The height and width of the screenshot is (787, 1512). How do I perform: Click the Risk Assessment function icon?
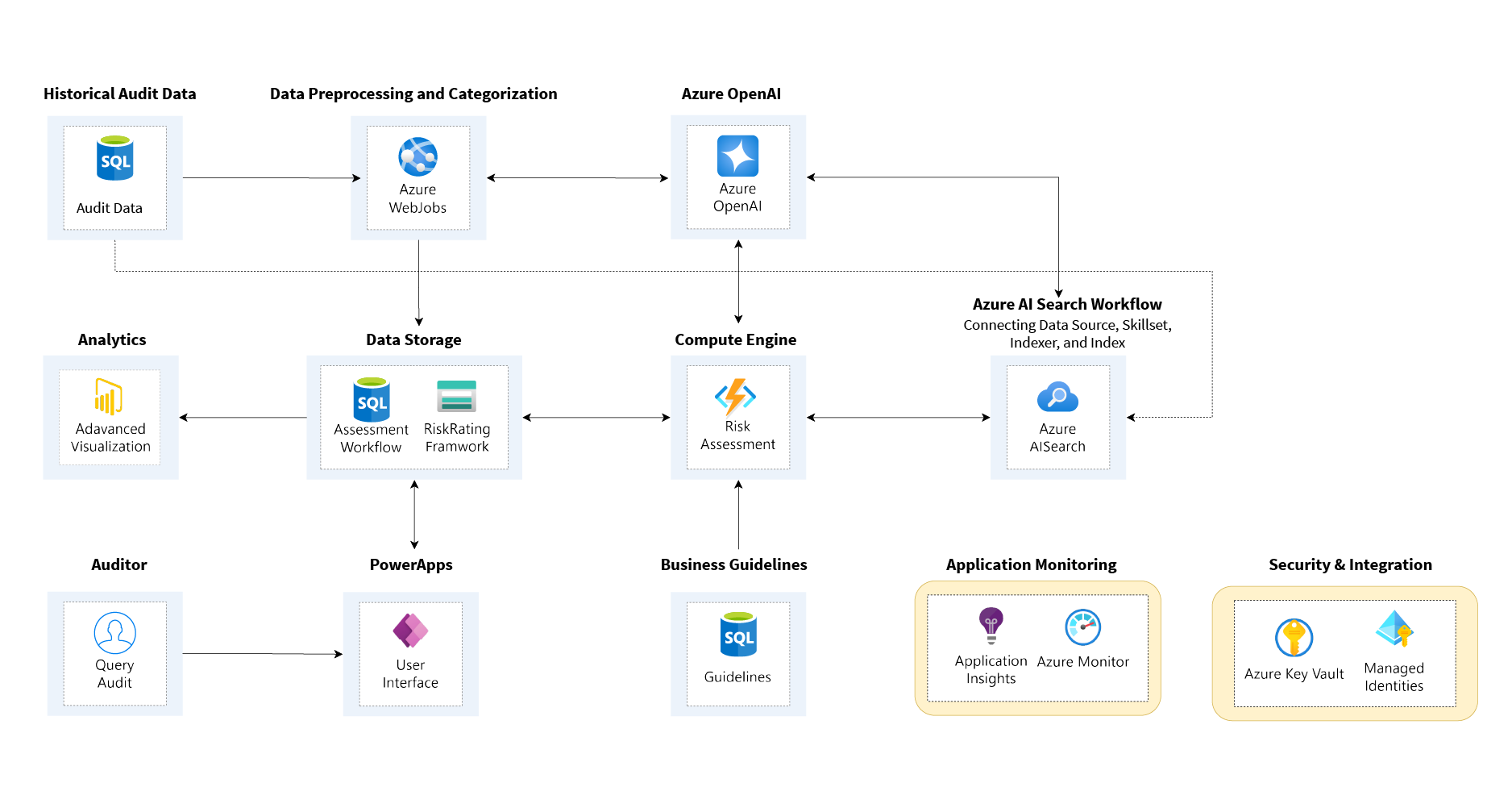735,397
